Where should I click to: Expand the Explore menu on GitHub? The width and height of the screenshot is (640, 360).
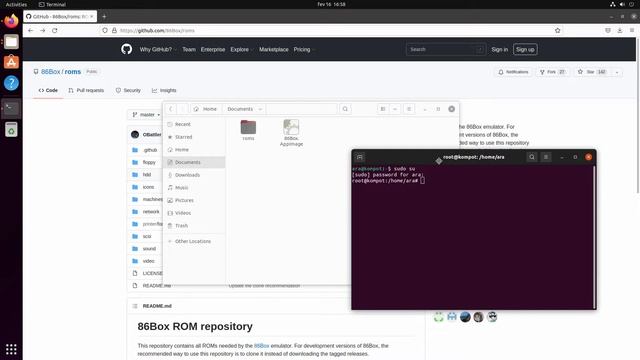(242, 49)
